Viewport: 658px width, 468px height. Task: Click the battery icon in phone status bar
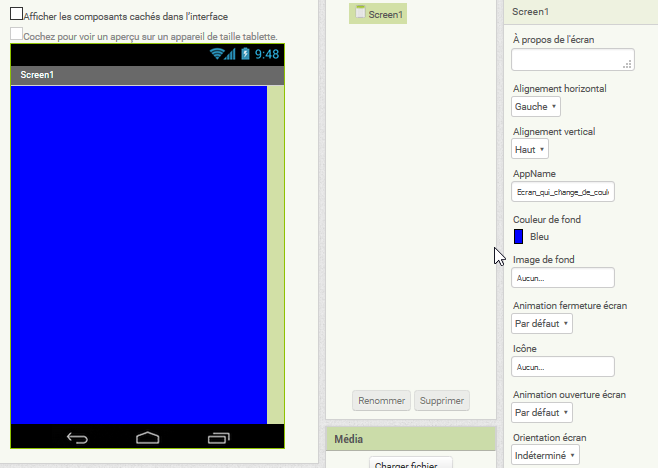245,54
